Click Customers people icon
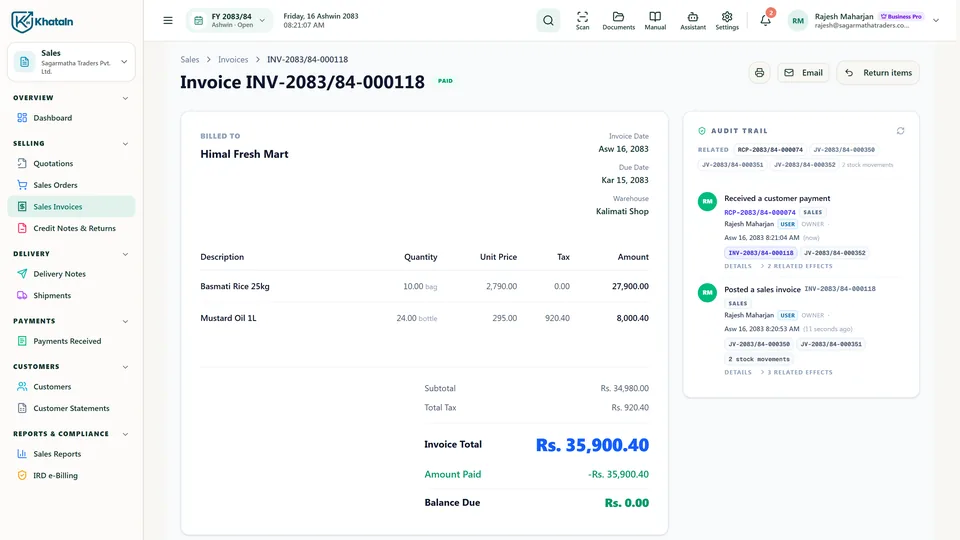Screen dimensions: 960x540 click(x=22, y=387)
